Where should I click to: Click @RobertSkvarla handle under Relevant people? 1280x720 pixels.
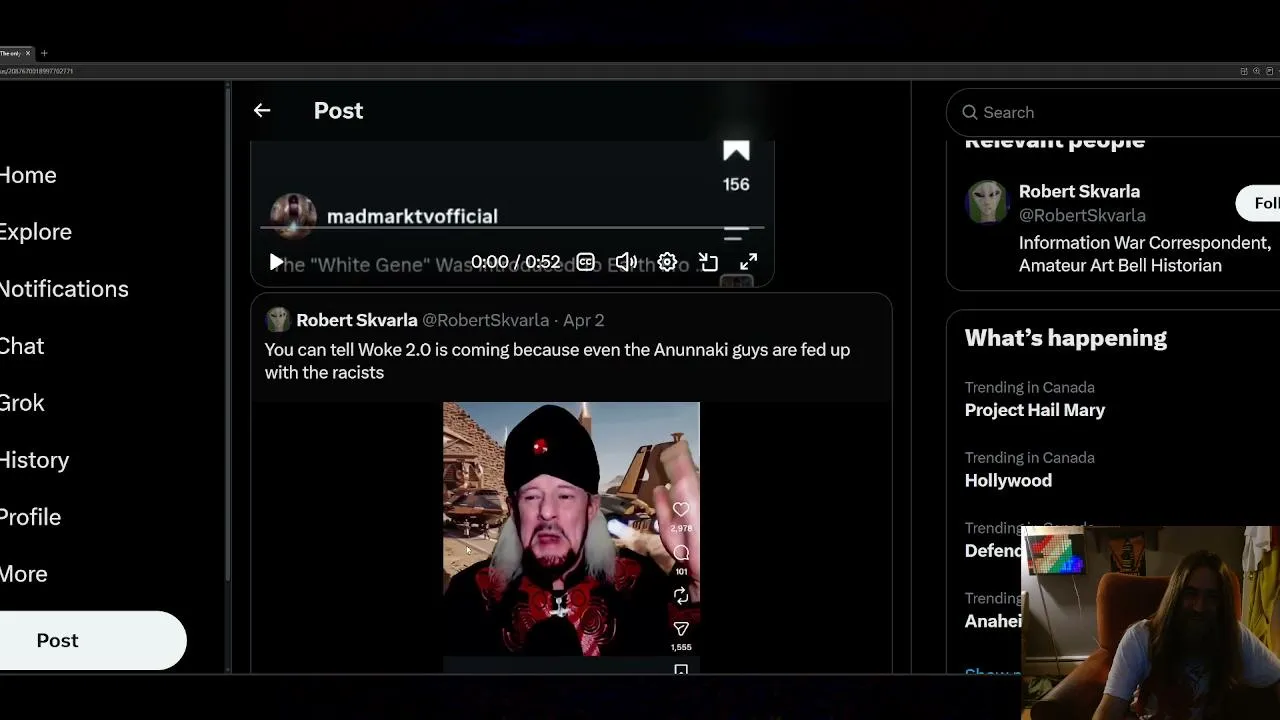click(1082, 216)
